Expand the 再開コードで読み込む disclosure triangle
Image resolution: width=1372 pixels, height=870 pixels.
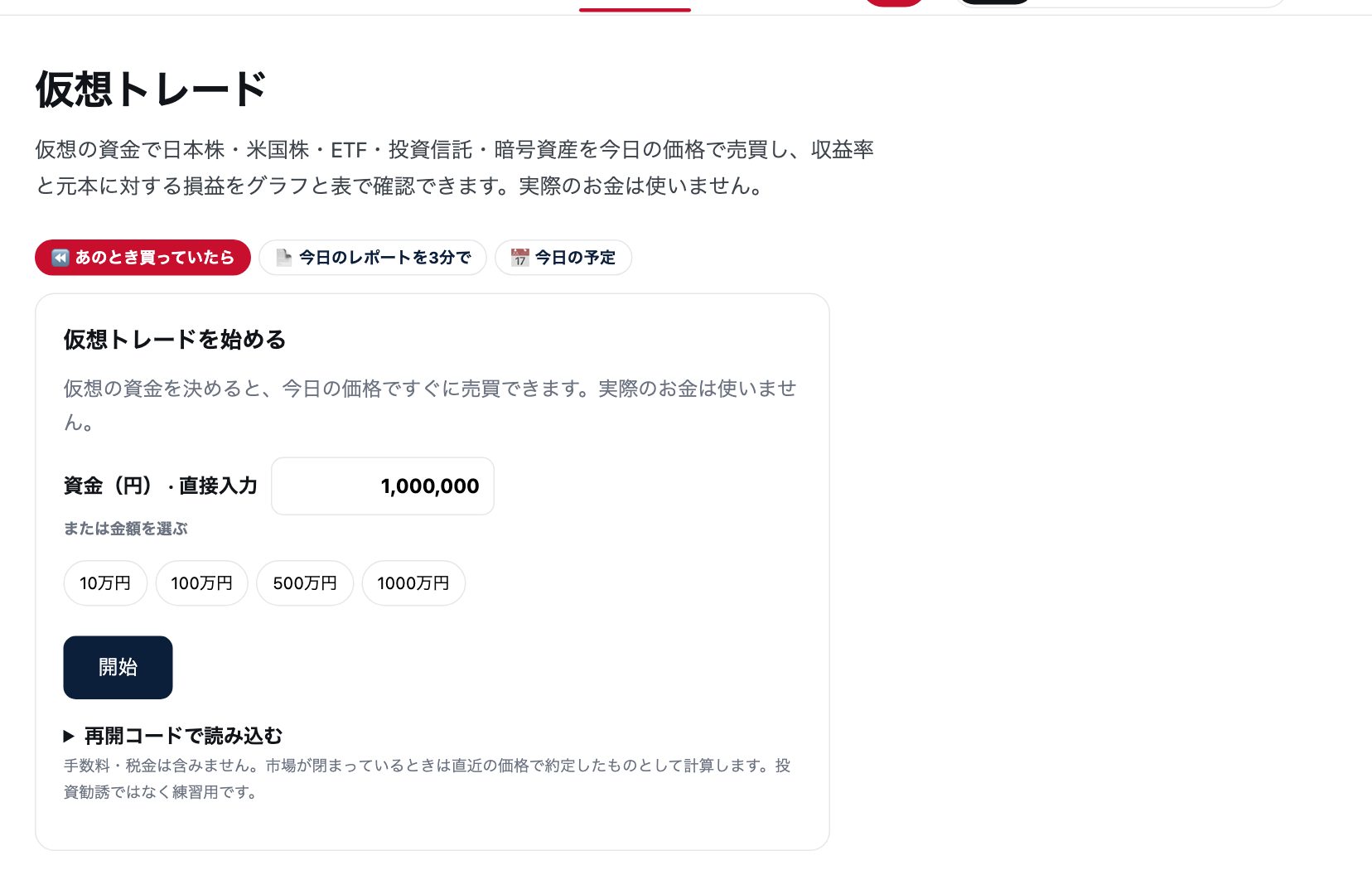pos(69,736)
